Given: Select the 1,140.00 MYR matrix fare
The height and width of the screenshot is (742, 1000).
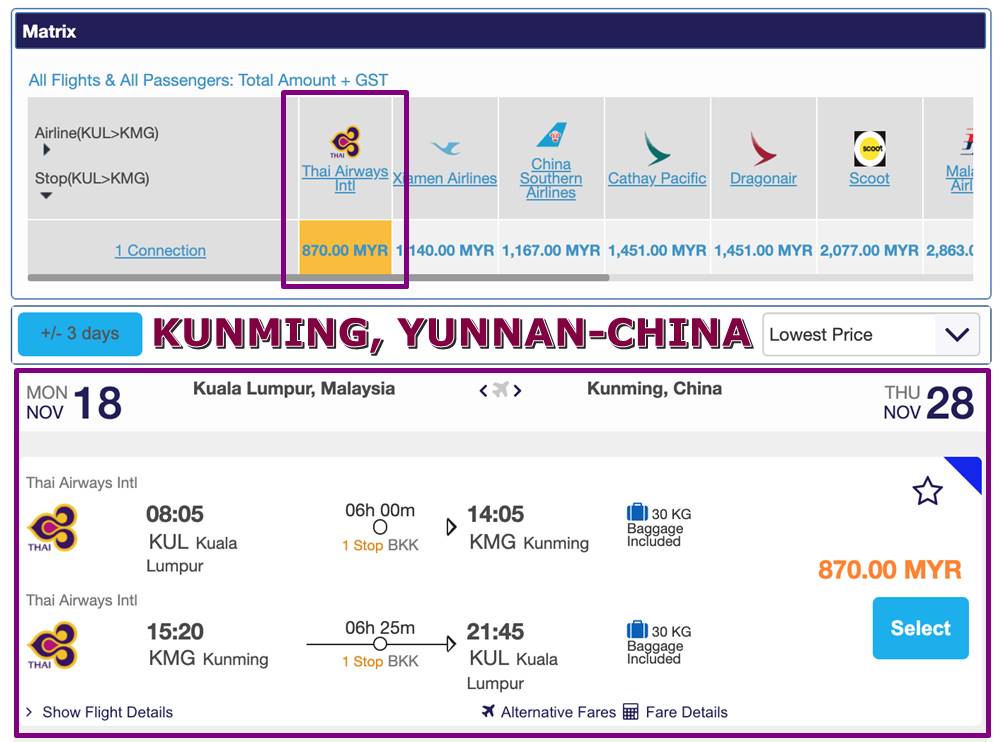Looking at the screenshot, I should 445,251.
